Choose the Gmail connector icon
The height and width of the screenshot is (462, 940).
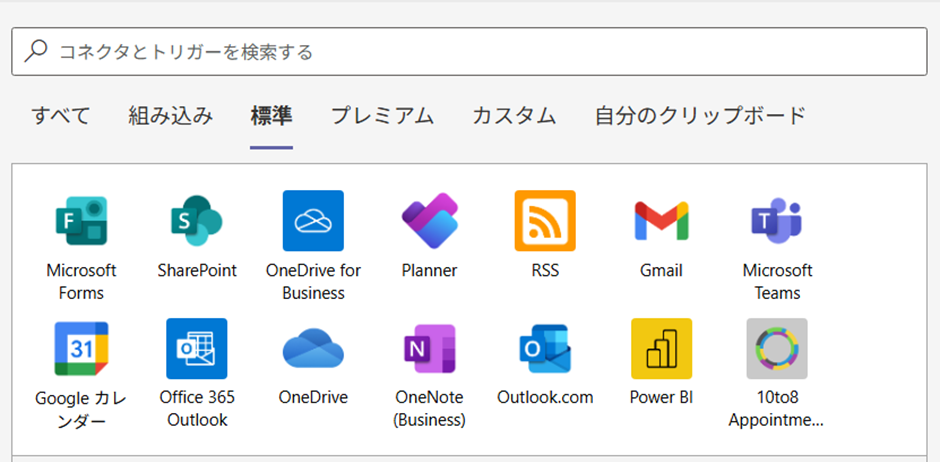point(661,221)
